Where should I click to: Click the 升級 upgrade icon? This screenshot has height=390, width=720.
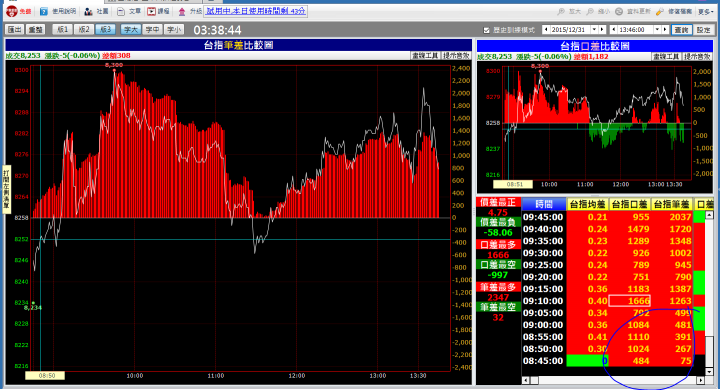182,11
